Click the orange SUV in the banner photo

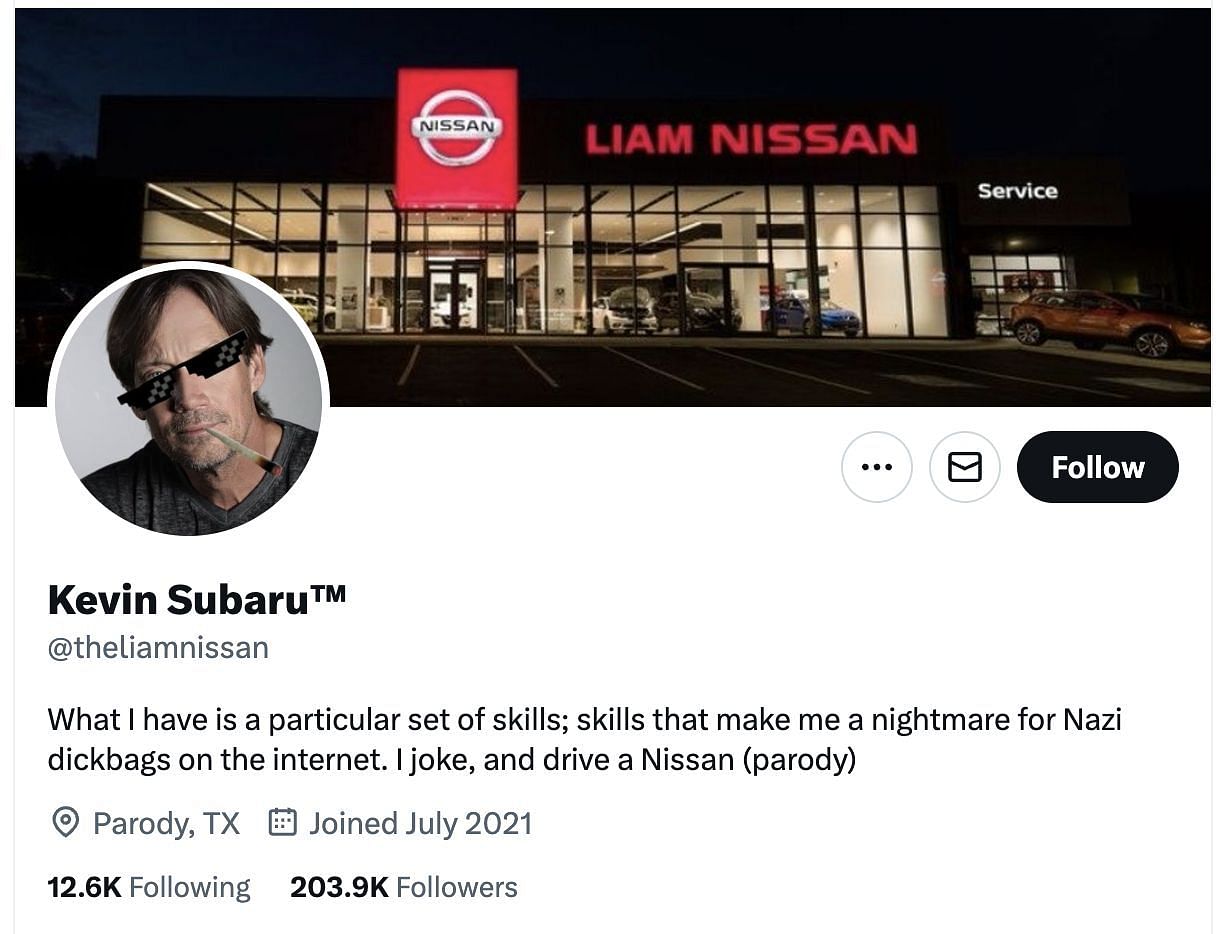1108,323
